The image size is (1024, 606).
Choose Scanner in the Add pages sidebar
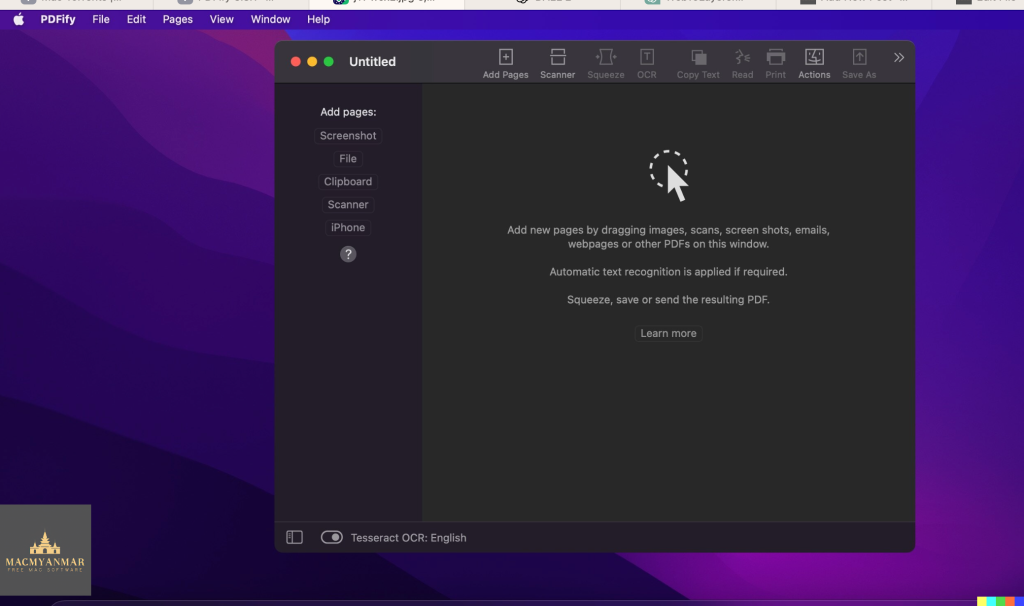click(348, 204)
